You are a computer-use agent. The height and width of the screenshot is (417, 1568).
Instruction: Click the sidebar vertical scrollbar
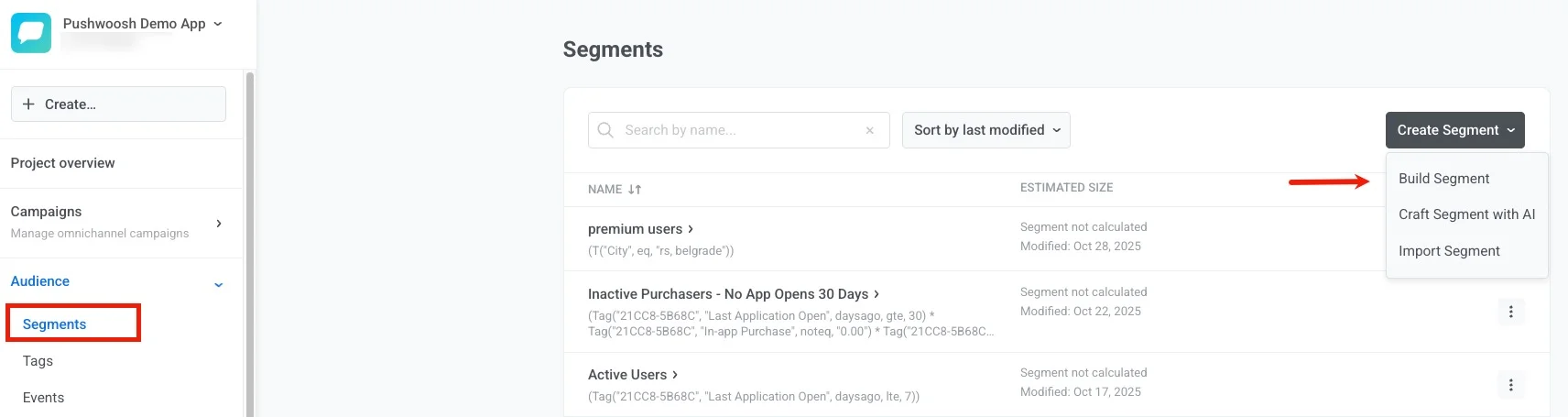click(x=249, y=238)
